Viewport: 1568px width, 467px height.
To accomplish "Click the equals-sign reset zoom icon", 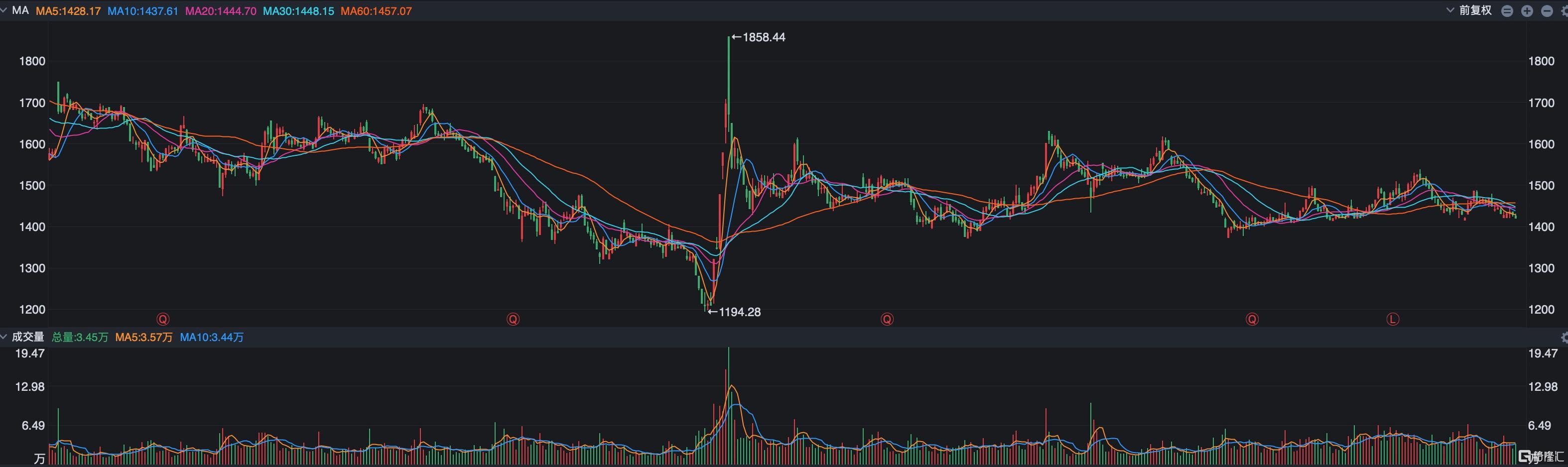I will click(x=1507, y=11).
